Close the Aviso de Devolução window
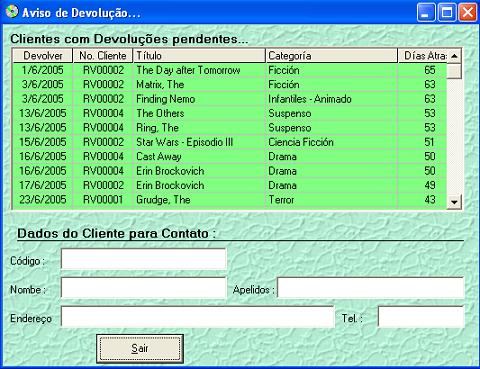480x369 pixels. 468,13
